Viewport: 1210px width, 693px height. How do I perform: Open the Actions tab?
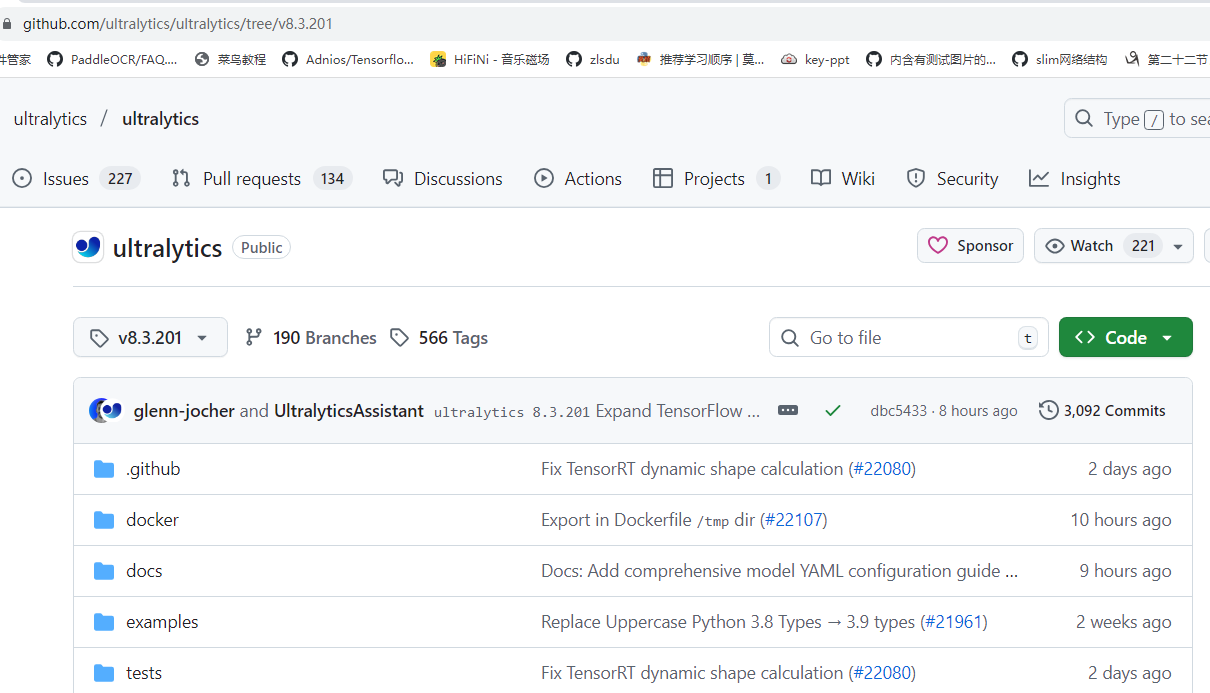click(x=578, y=179)
